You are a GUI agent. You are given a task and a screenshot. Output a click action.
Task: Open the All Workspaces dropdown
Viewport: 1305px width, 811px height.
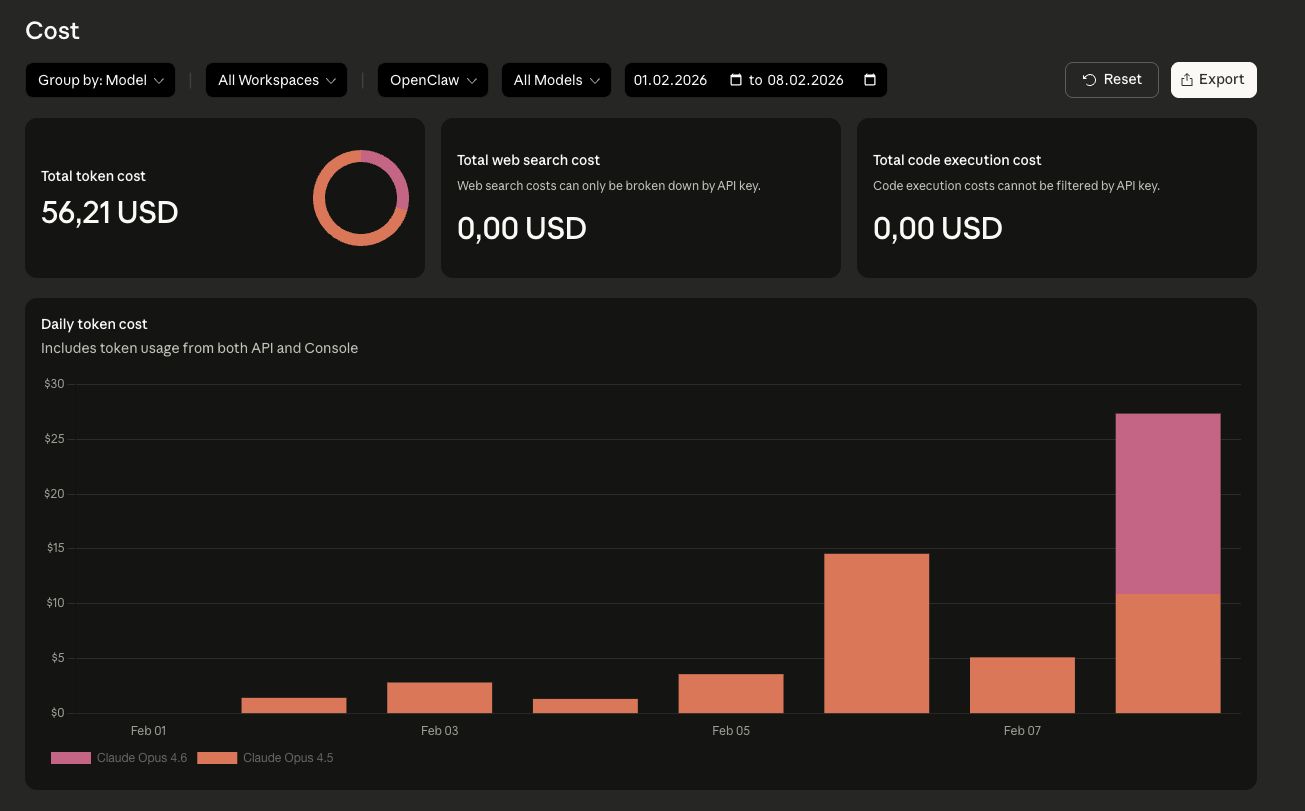coord(276,80)
